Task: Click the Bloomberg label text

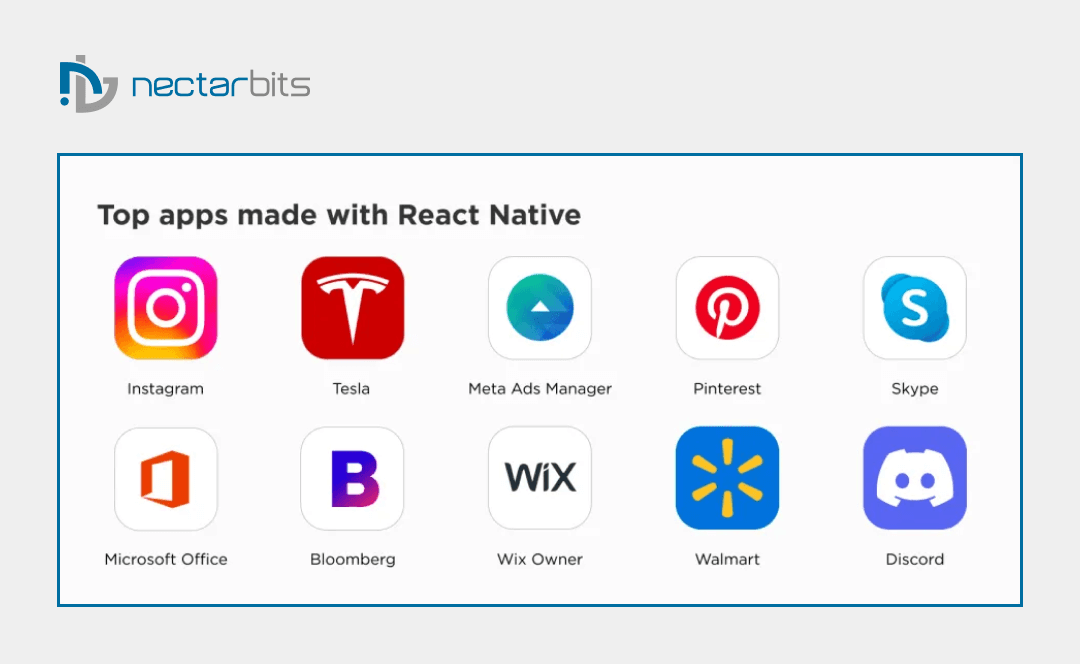Action: pos(352,559)
